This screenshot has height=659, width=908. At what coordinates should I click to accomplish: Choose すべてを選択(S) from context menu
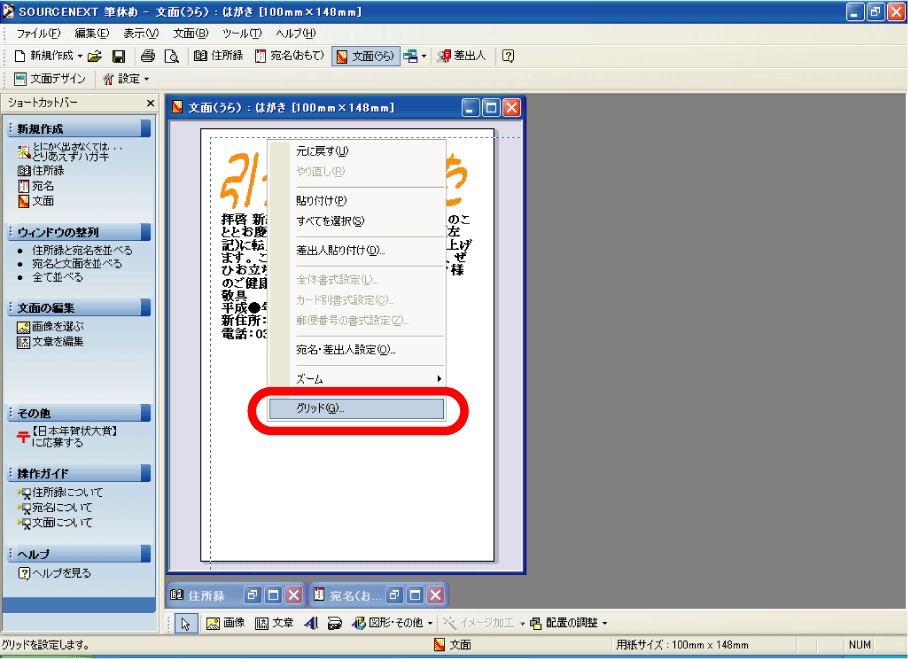tap(356, 221)
